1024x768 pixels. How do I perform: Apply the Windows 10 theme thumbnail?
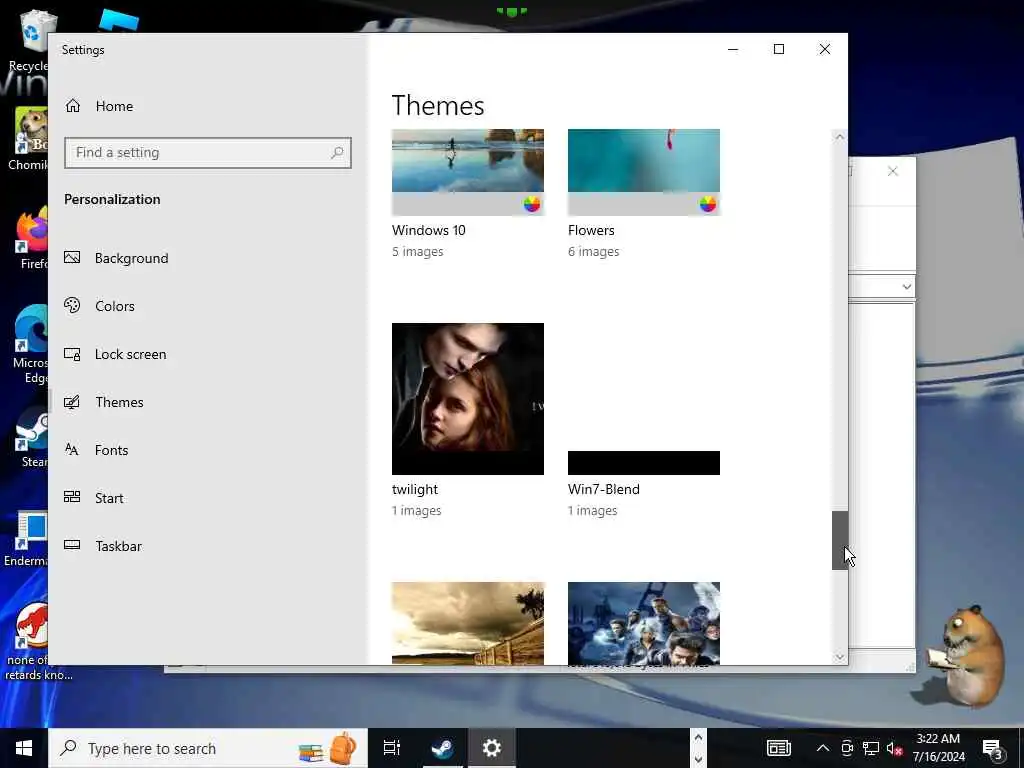(x=468, y=172)
